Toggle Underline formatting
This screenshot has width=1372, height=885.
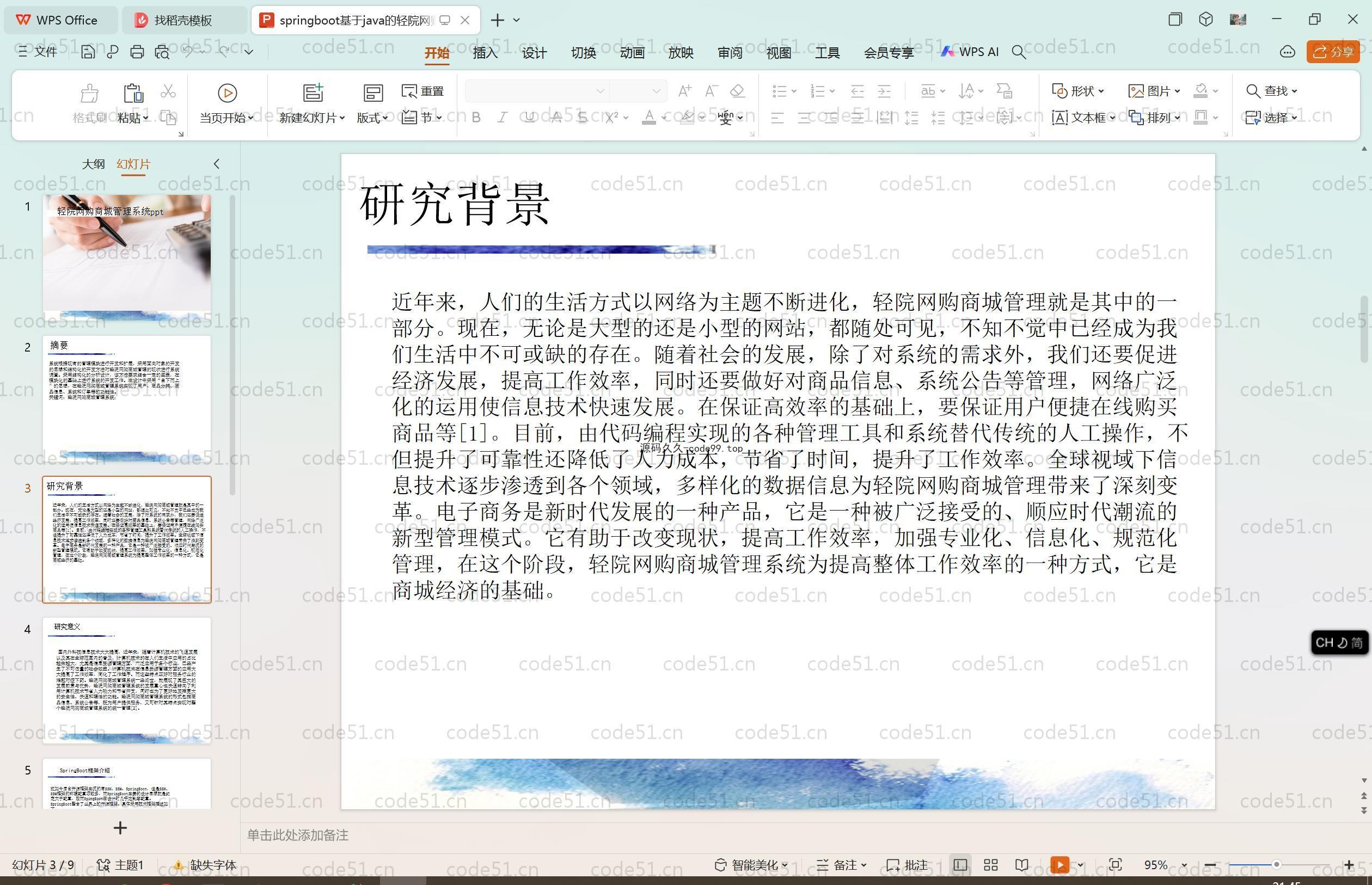[x=529, y=118]
